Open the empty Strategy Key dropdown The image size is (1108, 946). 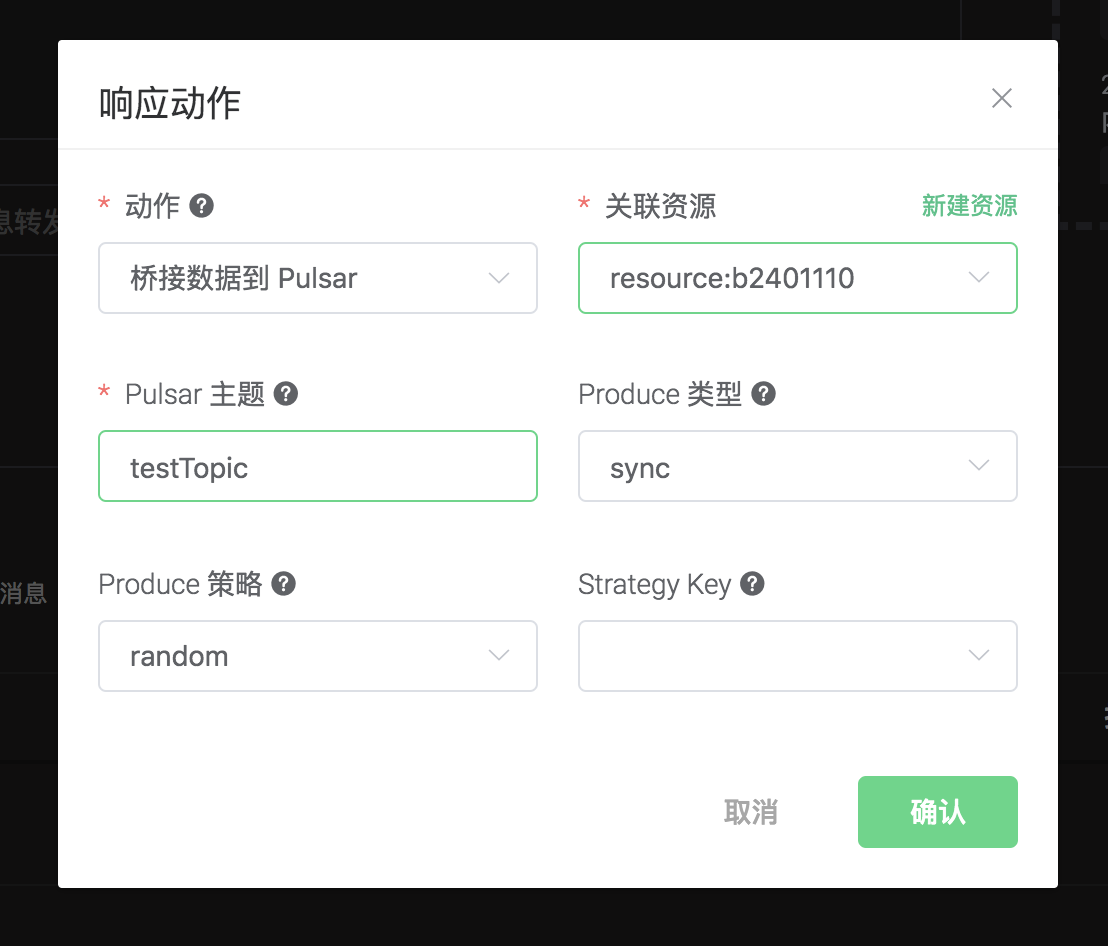tap(797, 656)
